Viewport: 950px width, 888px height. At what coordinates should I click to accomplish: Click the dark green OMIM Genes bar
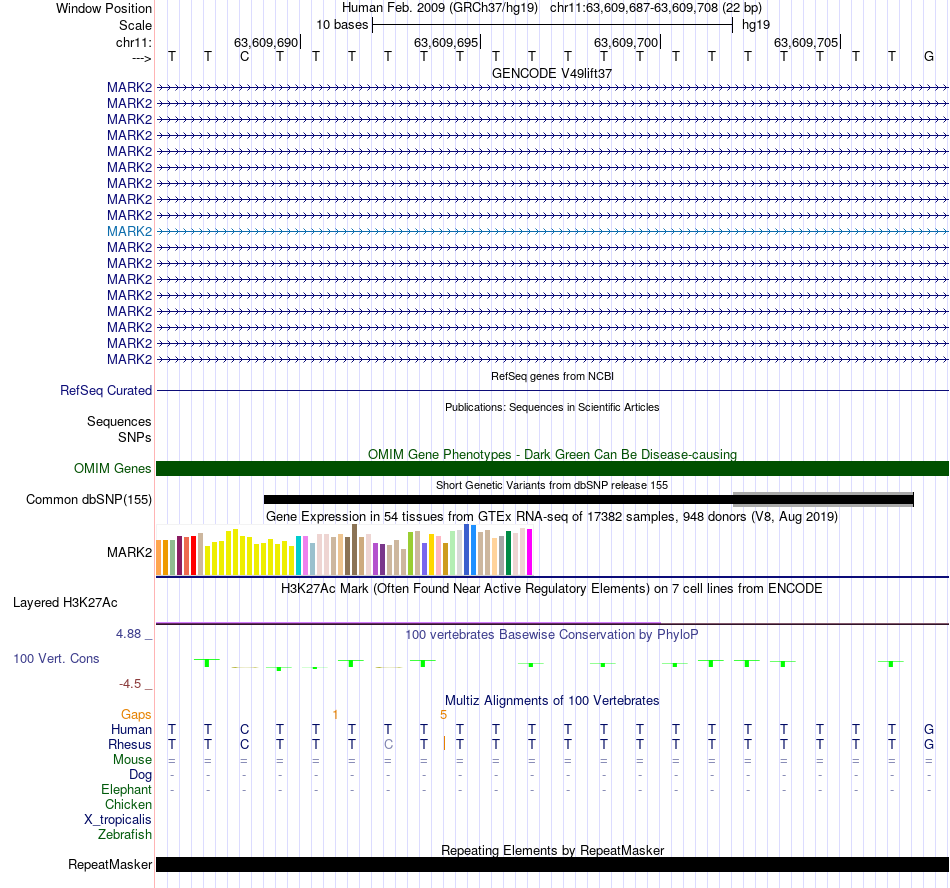(x=553, y=468)
